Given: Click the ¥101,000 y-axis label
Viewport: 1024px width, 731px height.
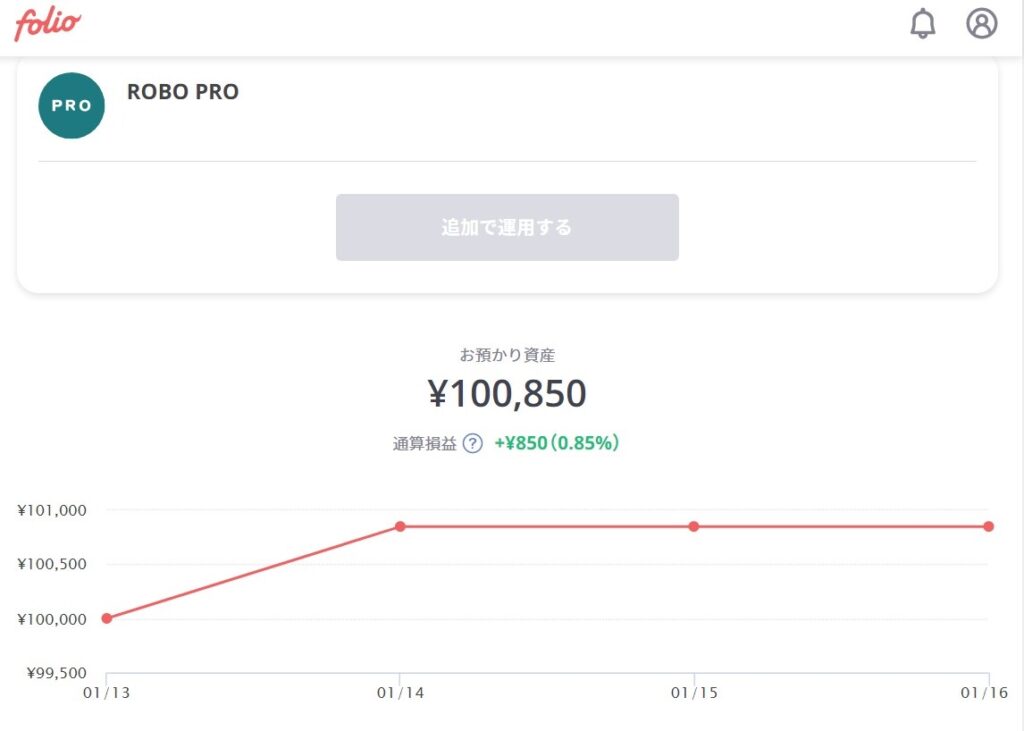Looking at the screenshot, I should pos(52,511).
